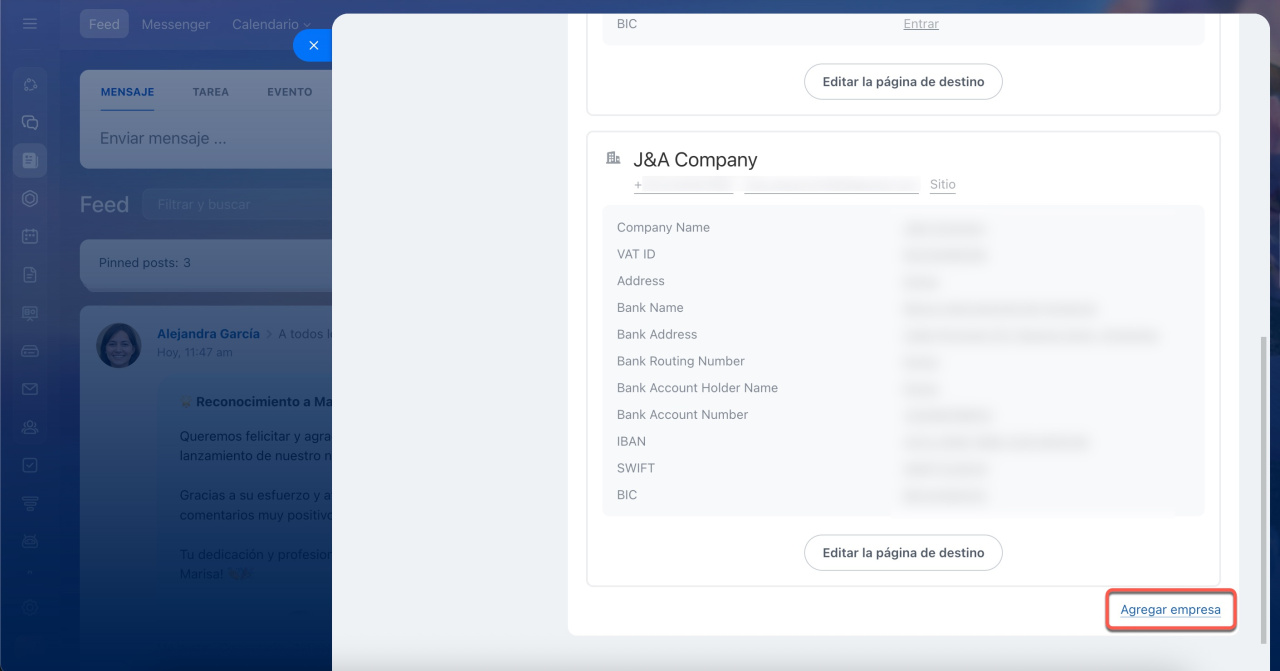The image size is (1280, 671).
Task: Open the hexagon Collabs sidebar icon
Action: click(30, 198)
